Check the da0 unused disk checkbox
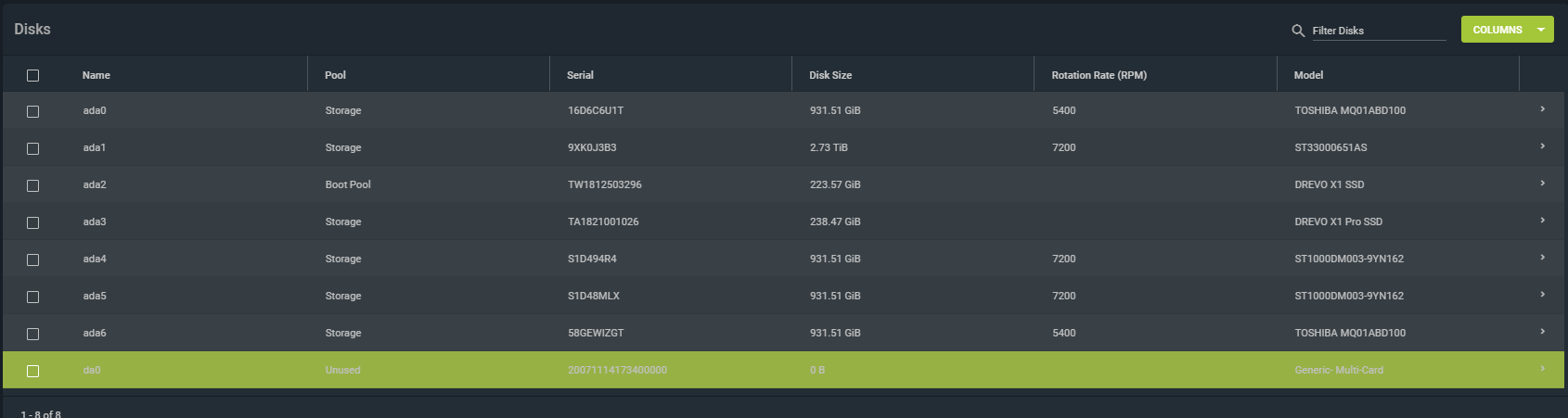Viewport: 1568px width, 418px height. pos(33,371)
